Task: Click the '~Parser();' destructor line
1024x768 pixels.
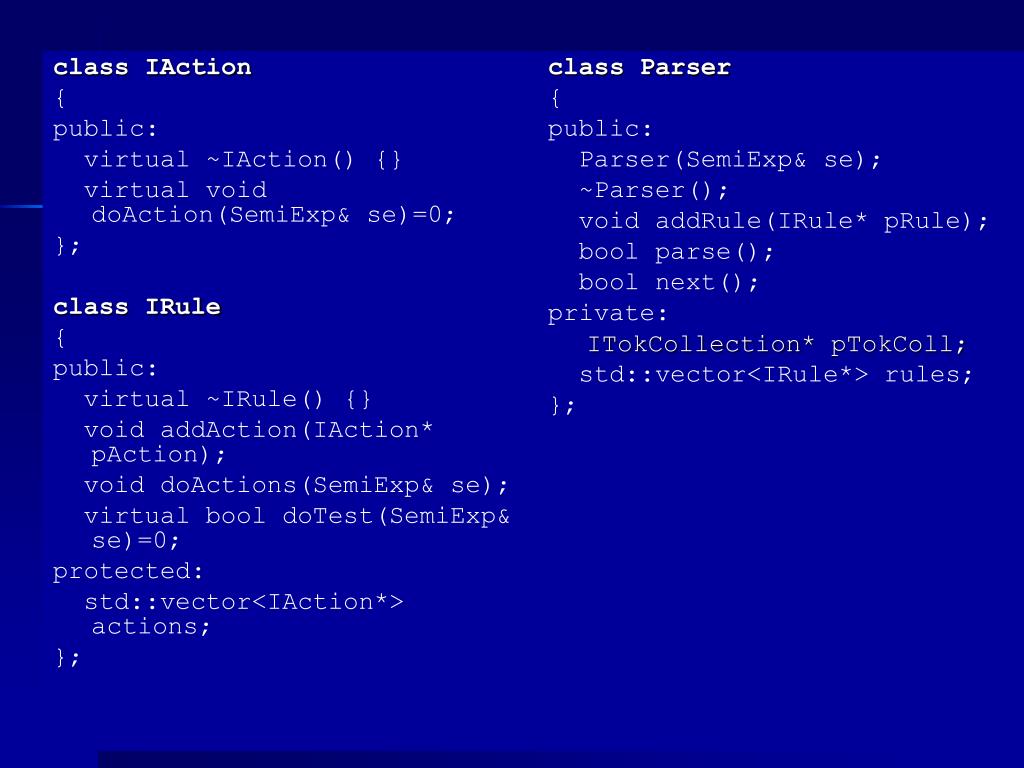Action: (654, 190)
